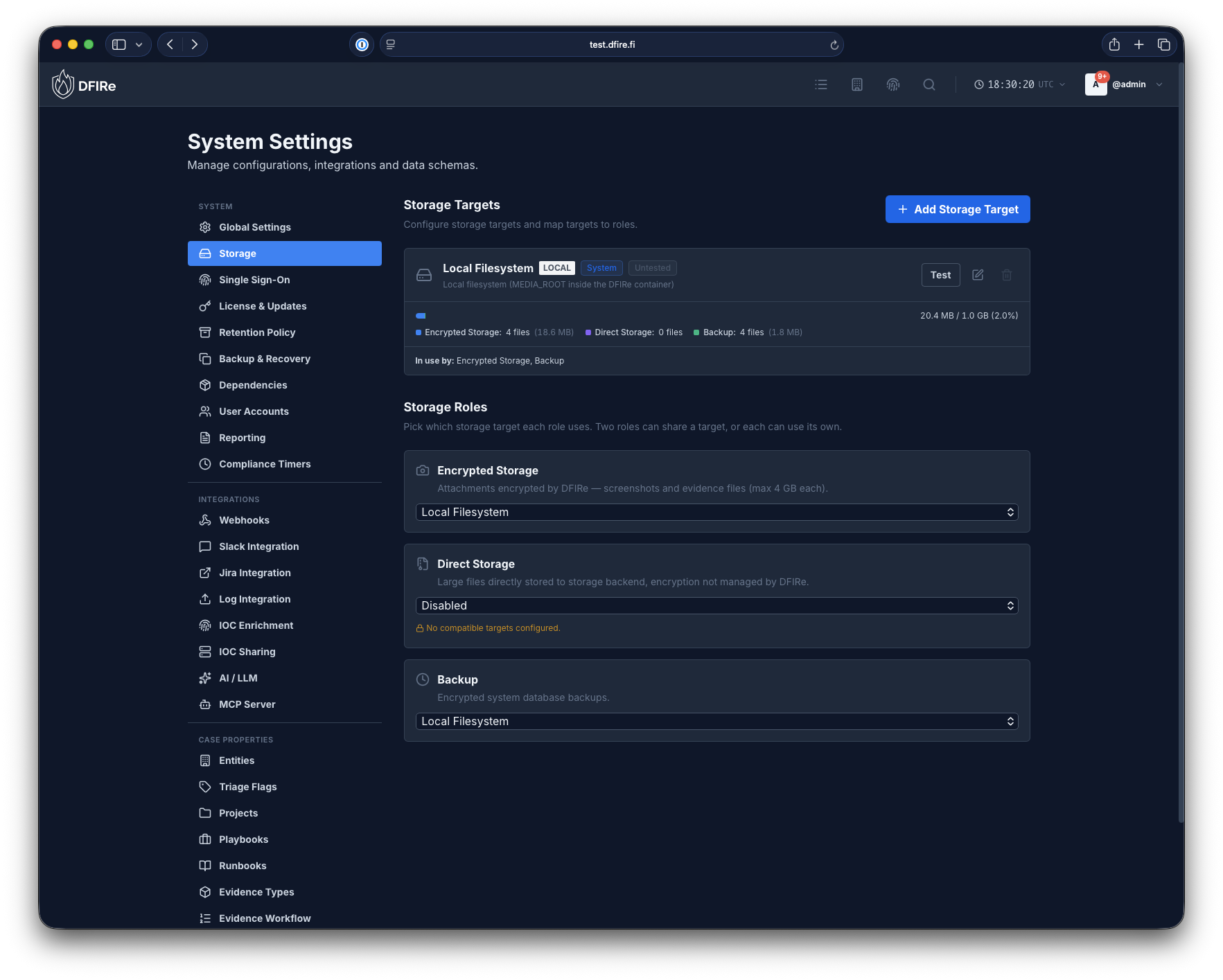Click the page vertical scrollbar

click(x=1181, y=443)
